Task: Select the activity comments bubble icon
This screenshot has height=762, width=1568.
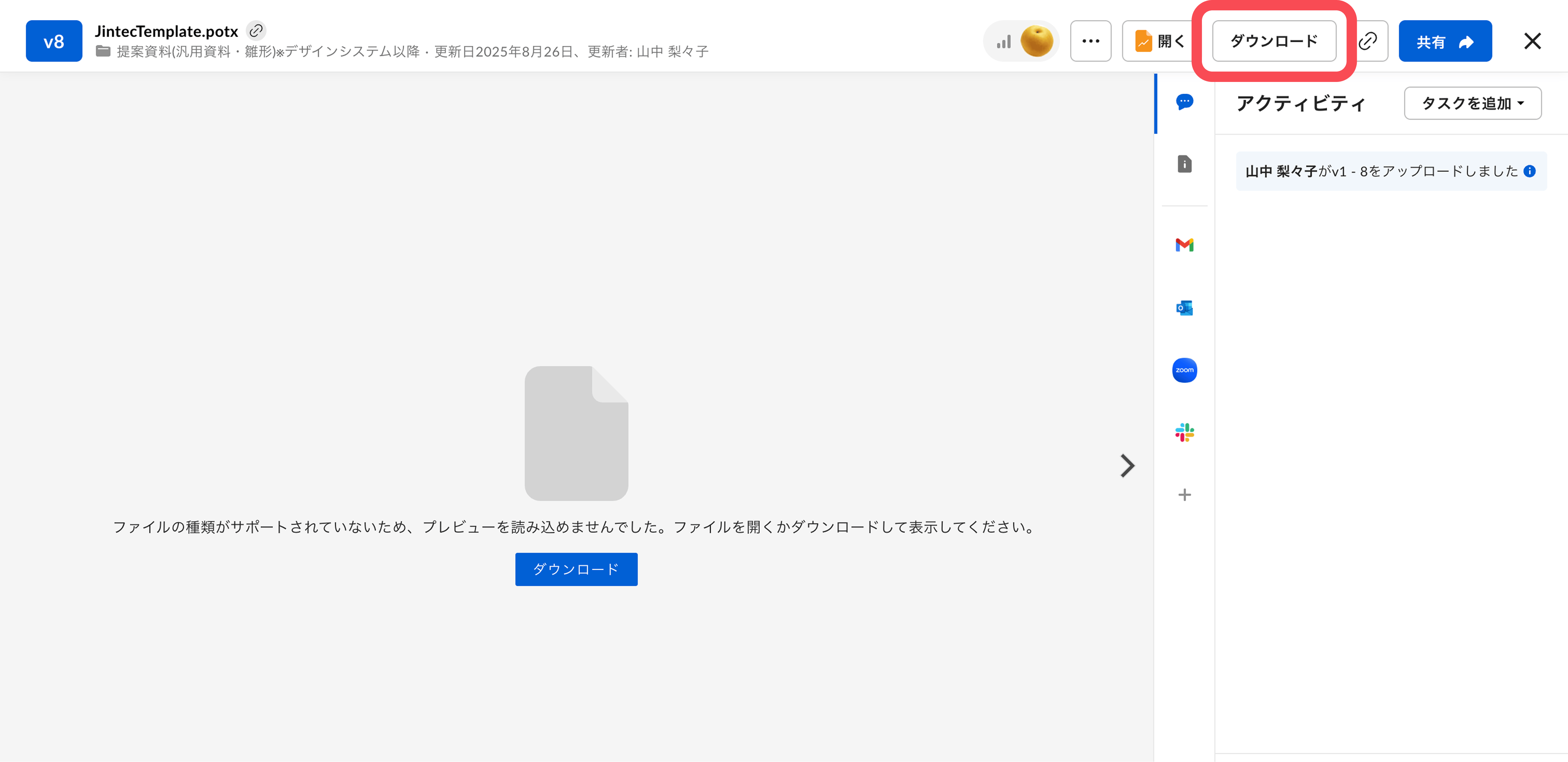Action: pyautogui.click(x=1184, y=102)
